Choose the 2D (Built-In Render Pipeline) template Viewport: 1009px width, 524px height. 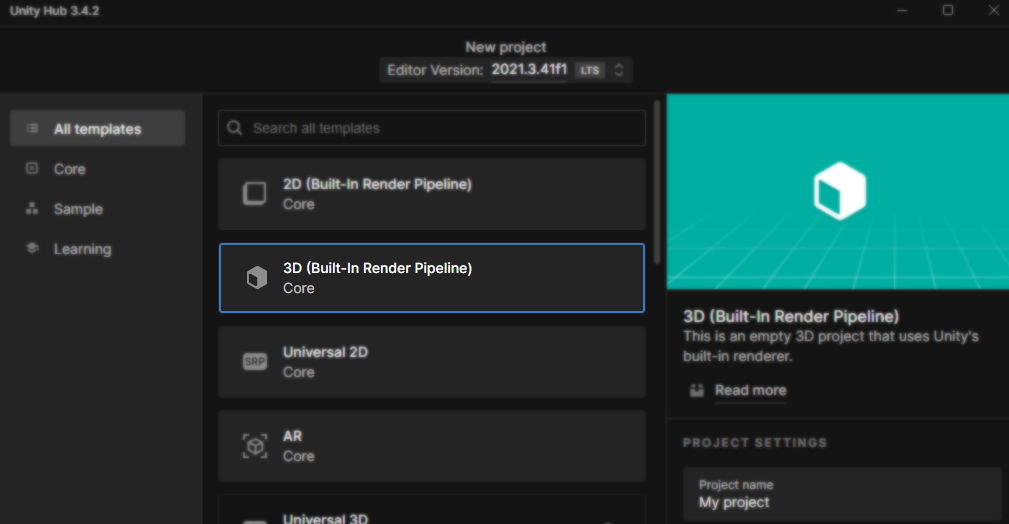click(x=432, y=194)
